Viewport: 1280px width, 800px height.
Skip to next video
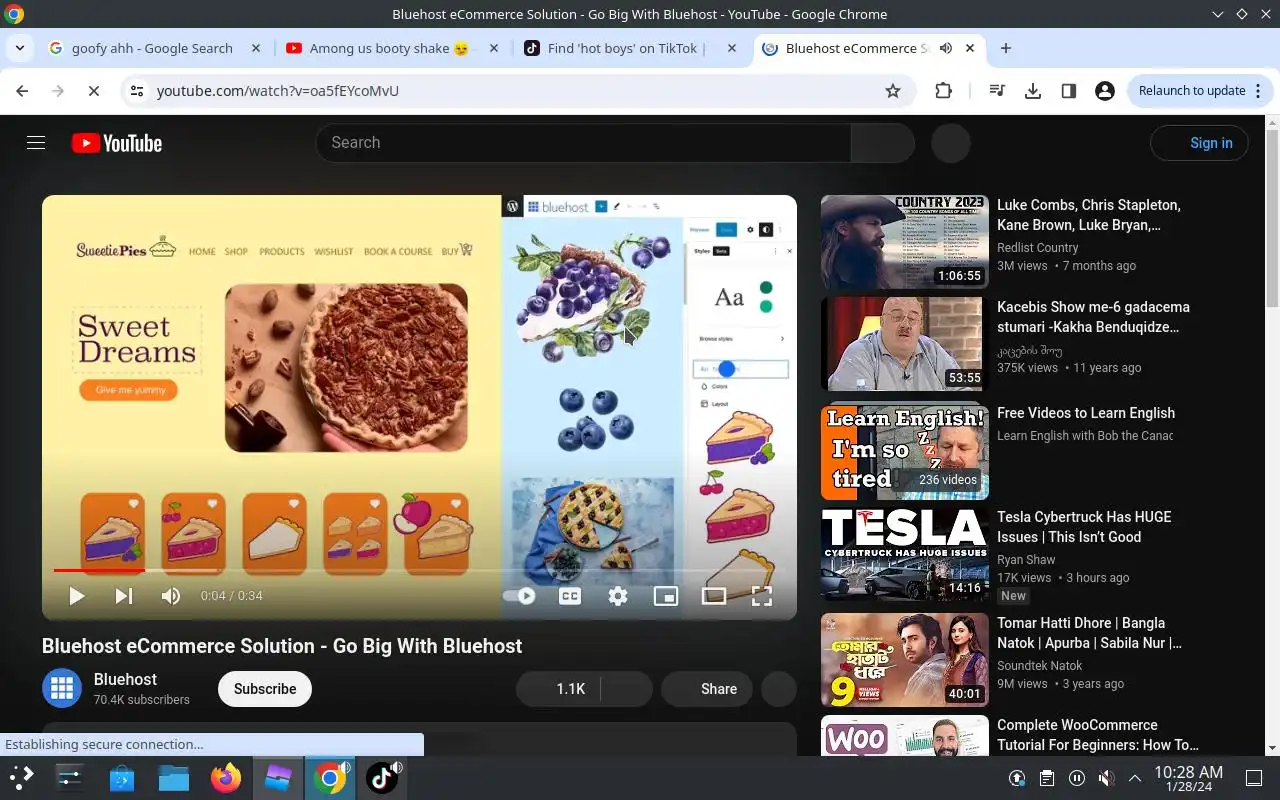(124, 596)
